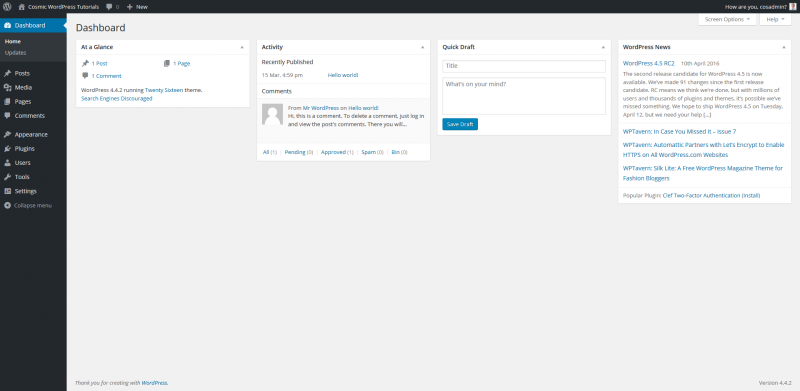Click the Tools wrench icon in sidebar
The height and width of the screenshot is (391, 800).
(x=8, y=177)
